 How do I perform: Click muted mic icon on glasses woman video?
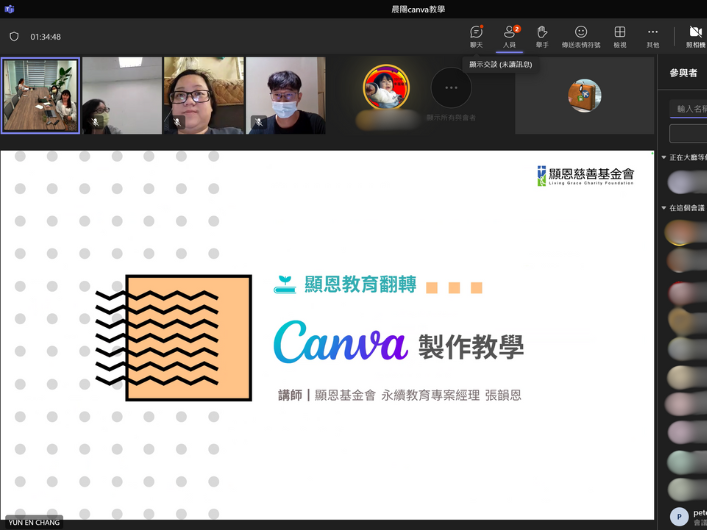(x=177, y=122)
